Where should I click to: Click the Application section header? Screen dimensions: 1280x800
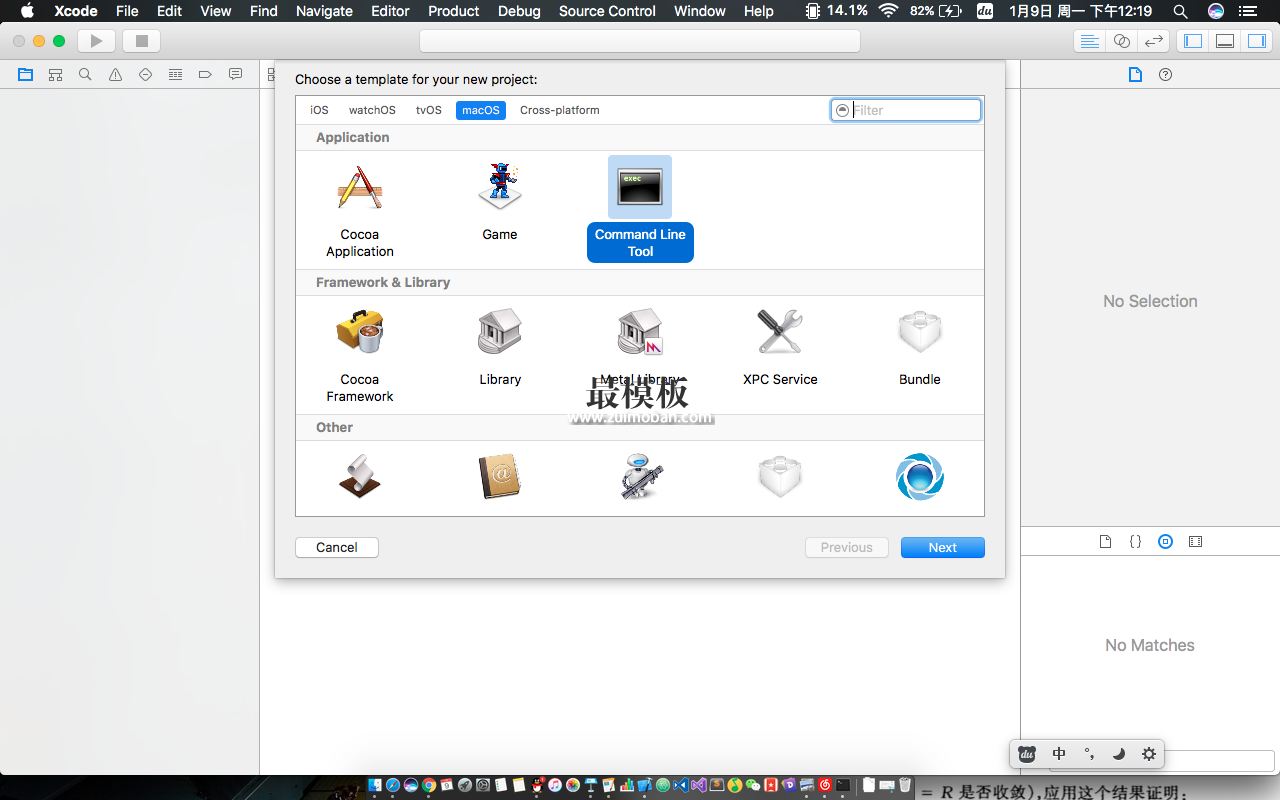pos(353,137)
